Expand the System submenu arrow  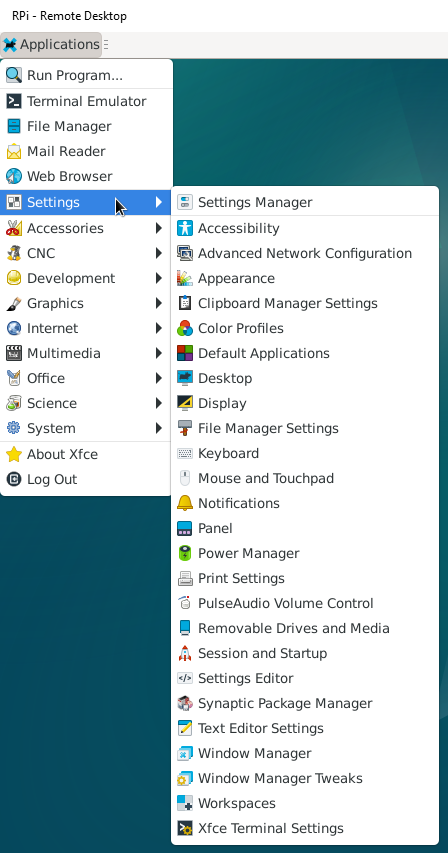pos(159,428)
